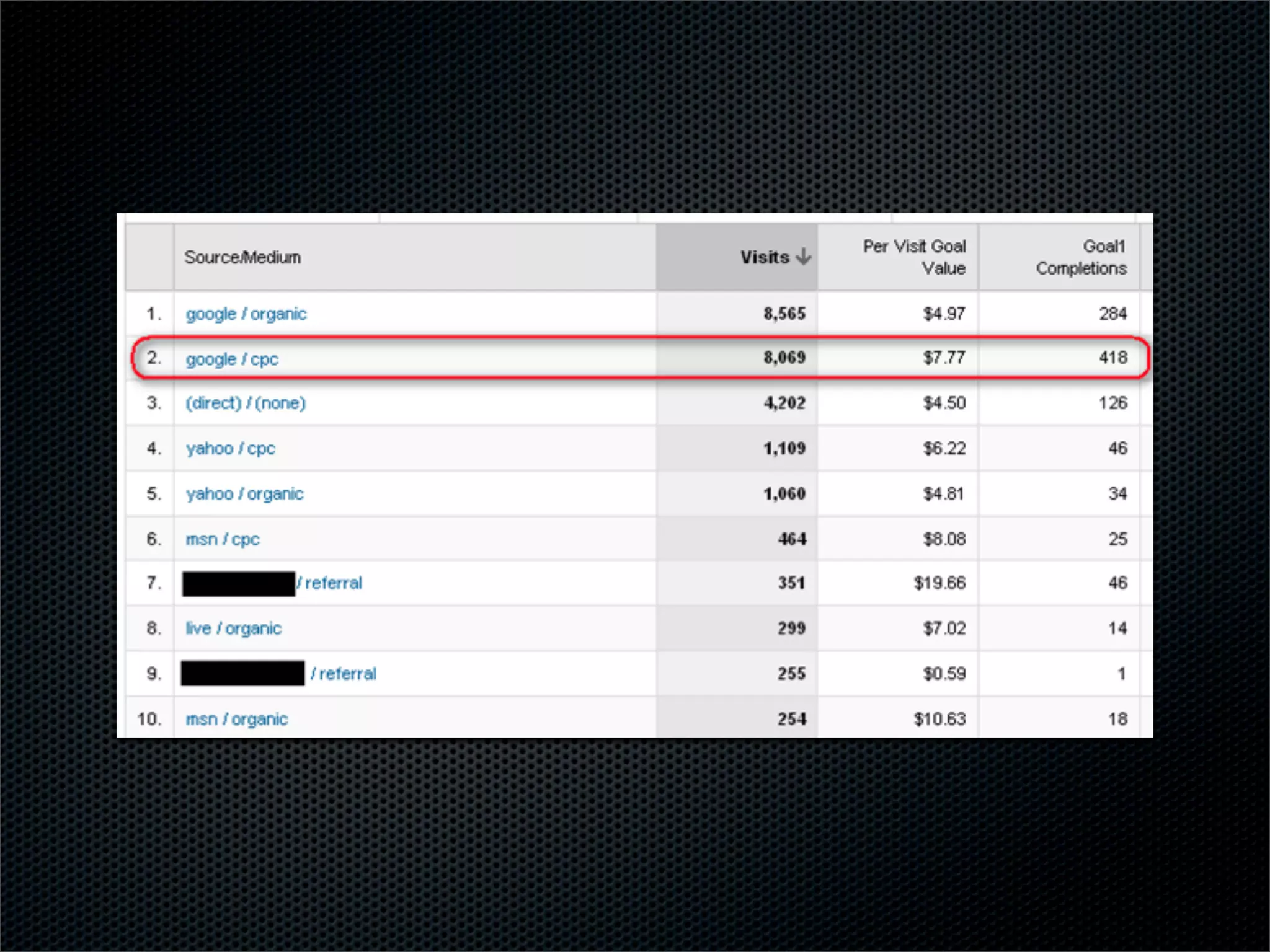Open the live / organic link

pyautogui.click(x=233, y=628)
